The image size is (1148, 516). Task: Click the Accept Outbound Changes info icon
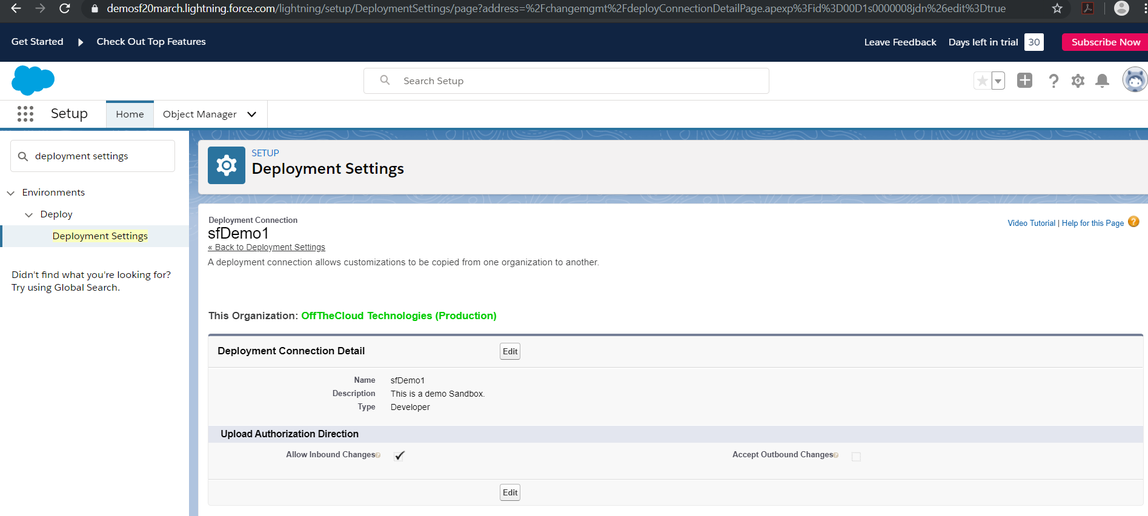pos(836,455)
